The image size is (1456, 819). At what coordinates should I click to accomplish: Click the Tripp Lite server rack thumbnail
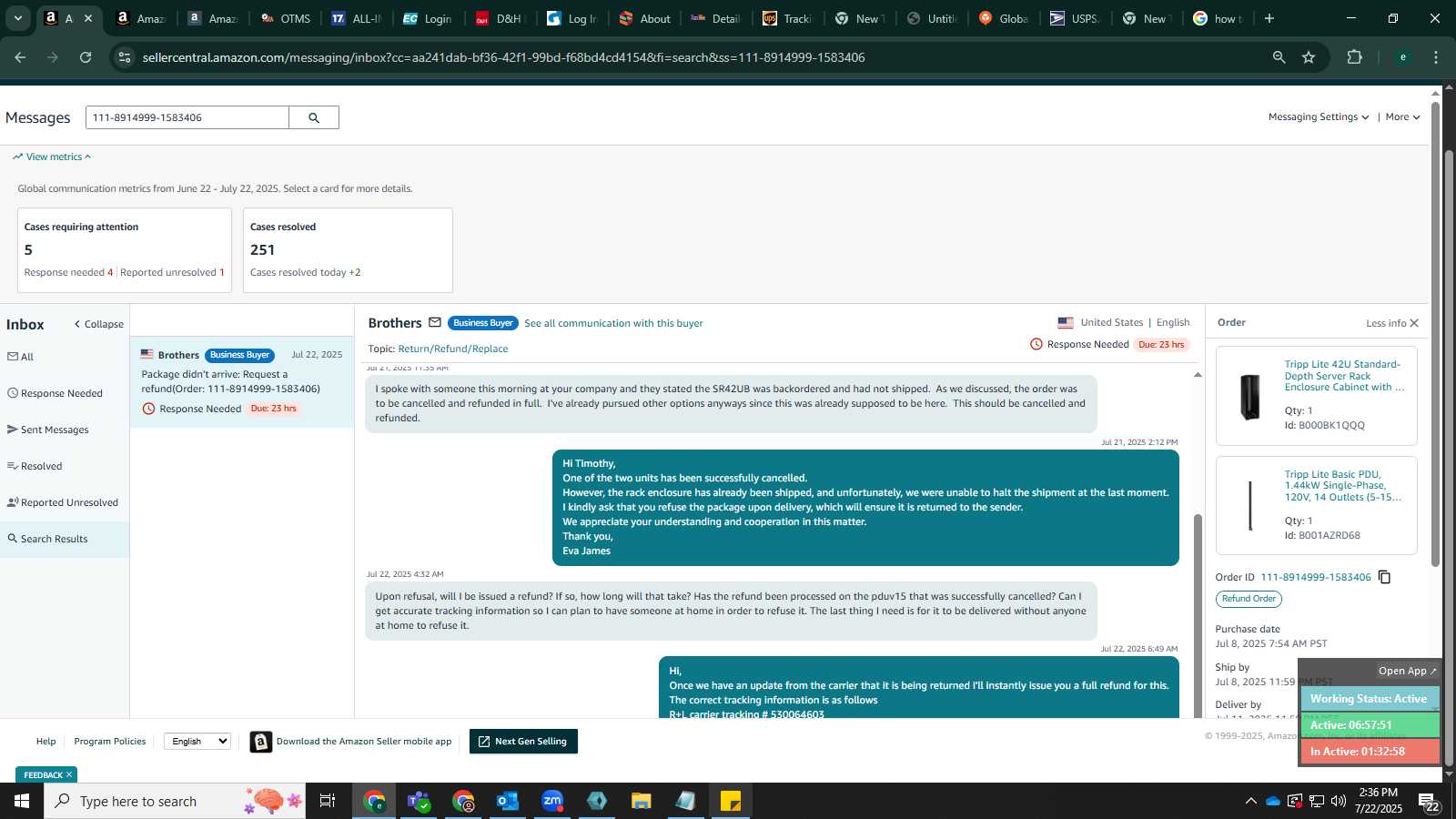1250,397
